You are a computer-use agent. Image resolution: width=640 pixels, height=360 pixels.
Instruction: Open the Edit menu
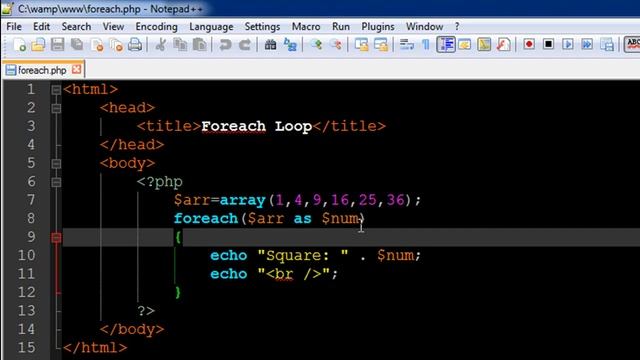coord(41,27)
